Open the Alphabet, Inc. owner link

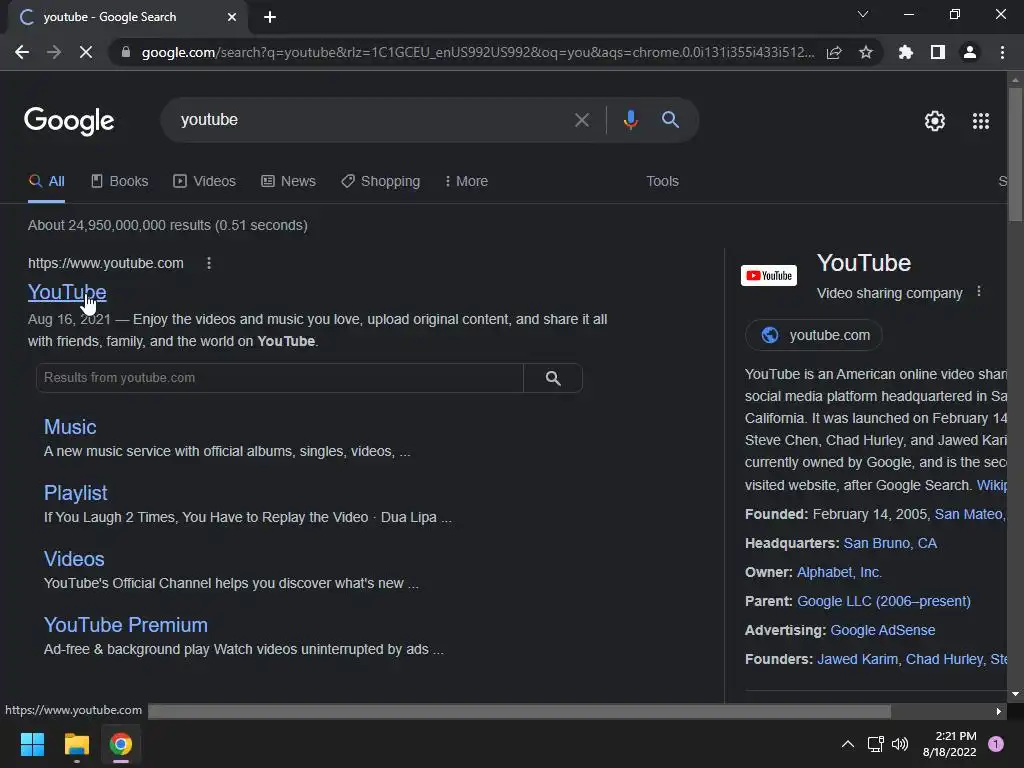click(x=839, y=572)
